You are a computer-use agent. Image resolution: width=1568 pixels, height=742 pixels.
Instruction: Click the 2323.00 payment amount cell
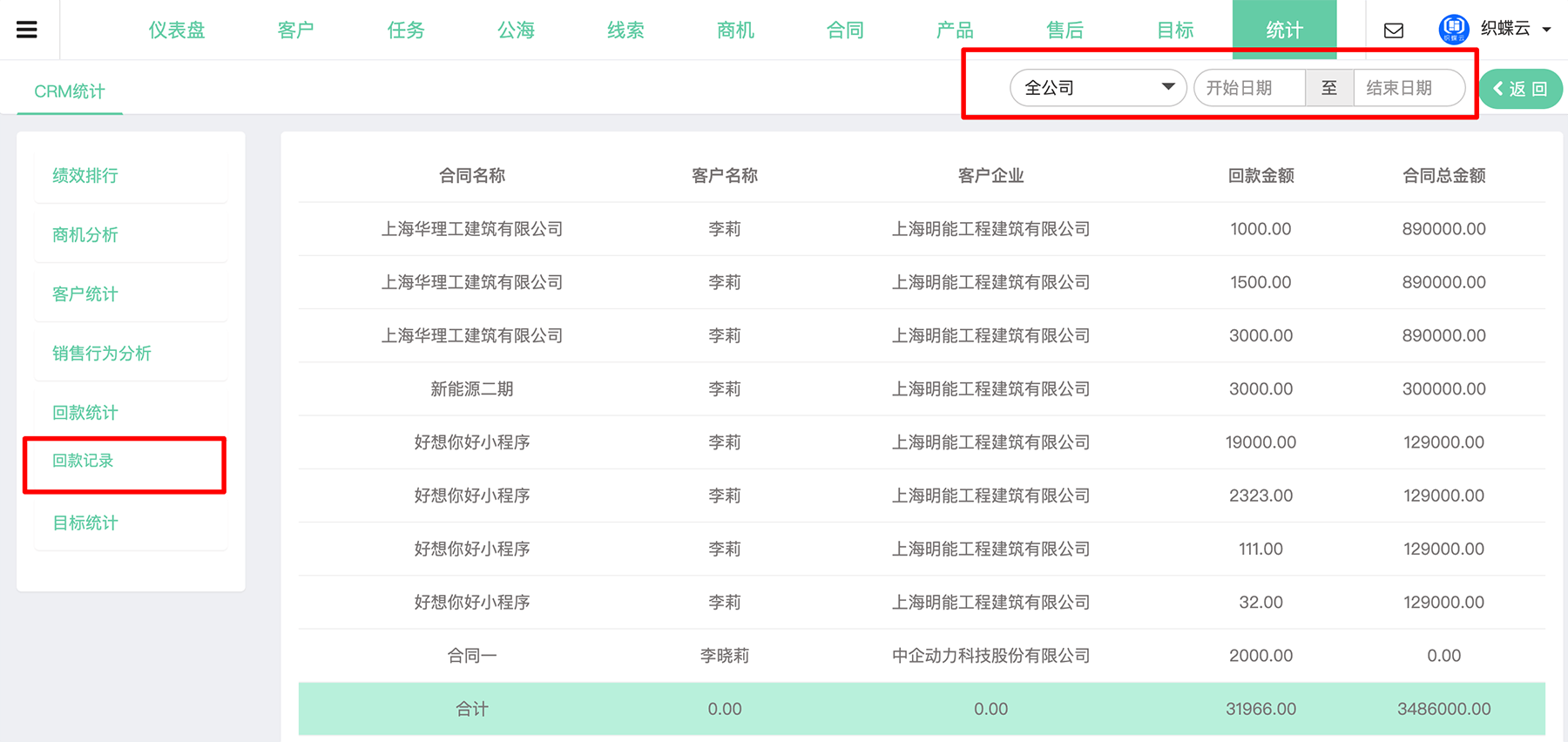click(x=1261, y=496)
